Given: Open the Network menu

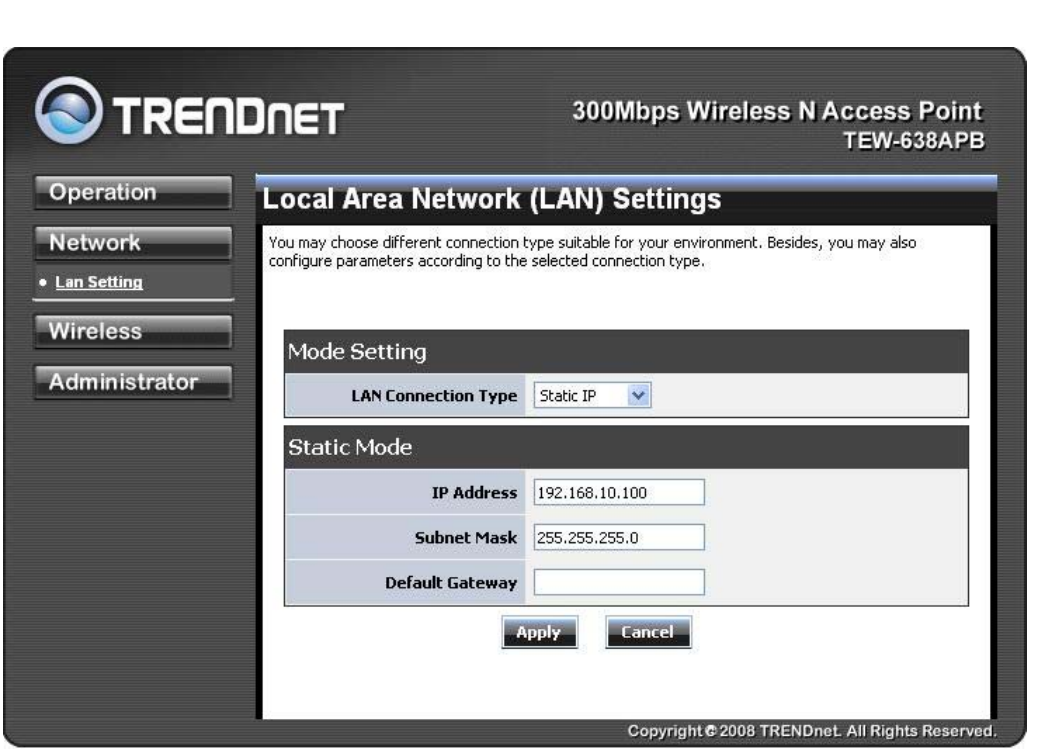Looking at the screenshot, I should click(x=133, y=242).
